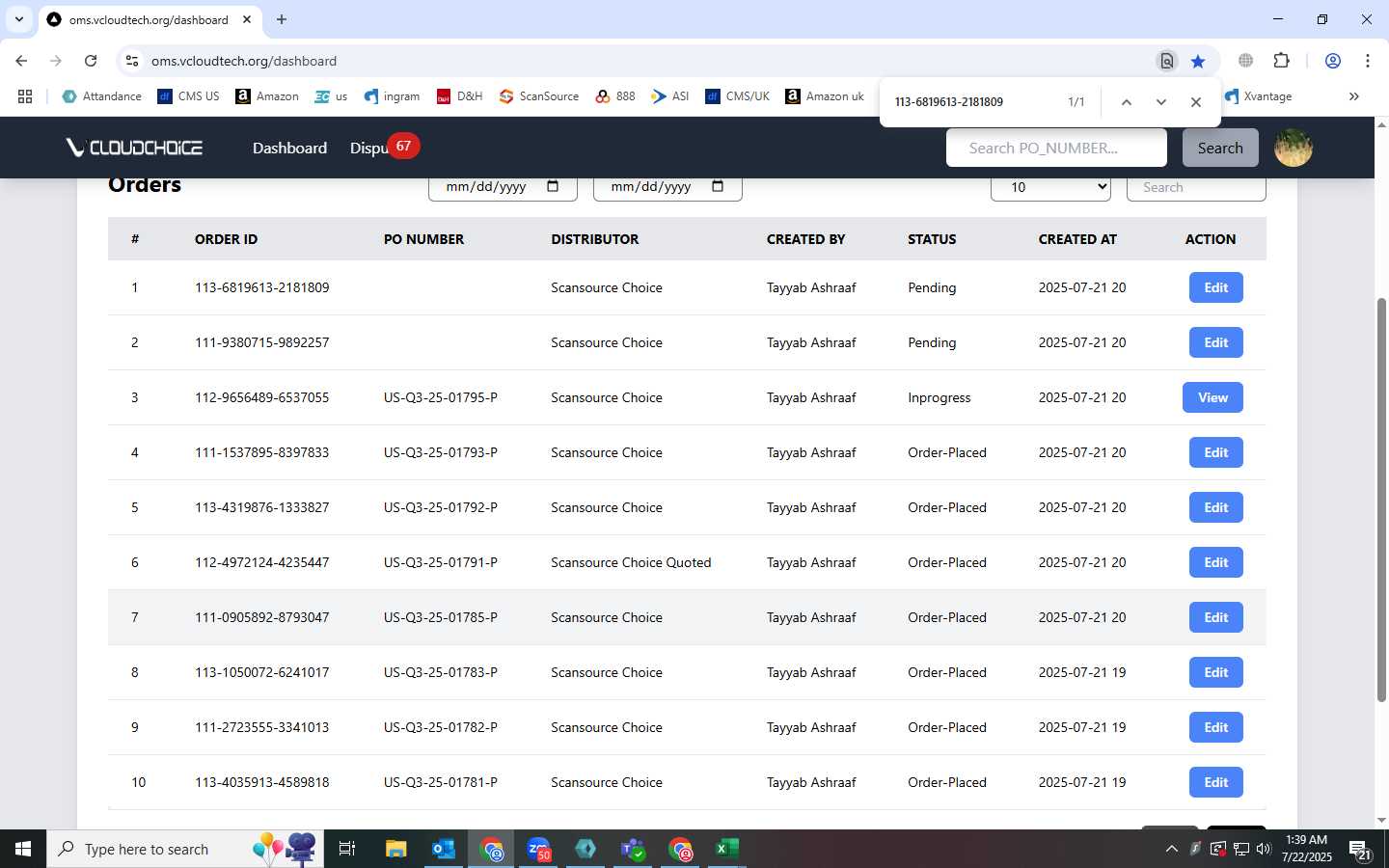Select PO number US-Q3-25-01795-P

[x=441, y=397]
